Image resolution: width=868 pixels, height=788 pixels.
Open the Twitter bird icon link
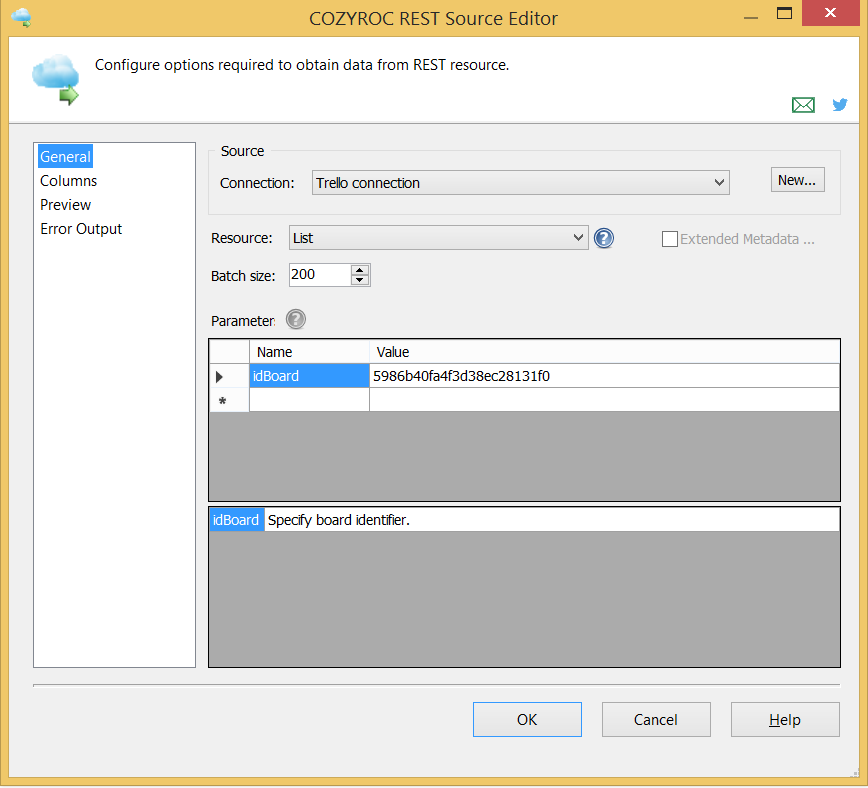click(840, 104)
